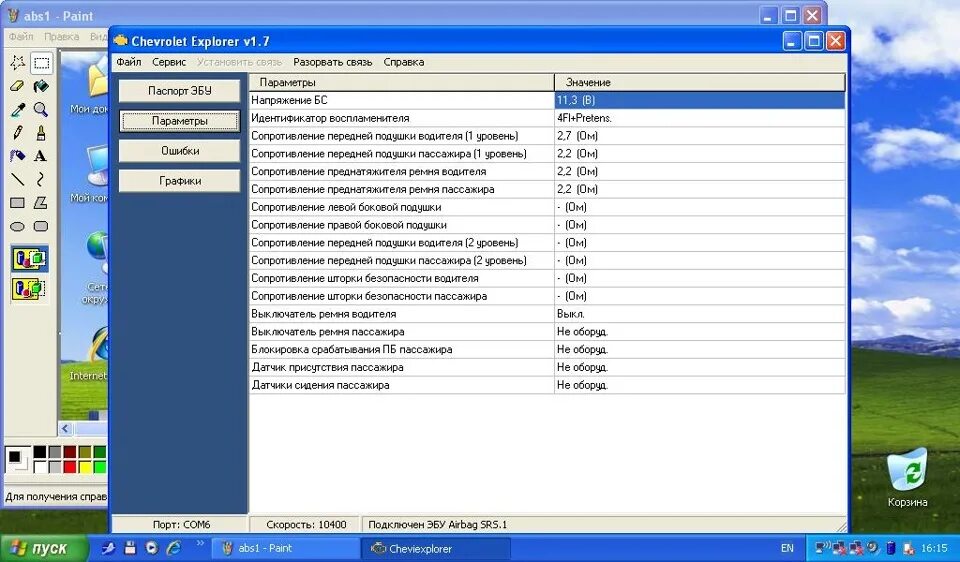Select the Brush tool in Paint
This screenshot has height=562, width=960.
pyautogui.click(x=41, y=133)
